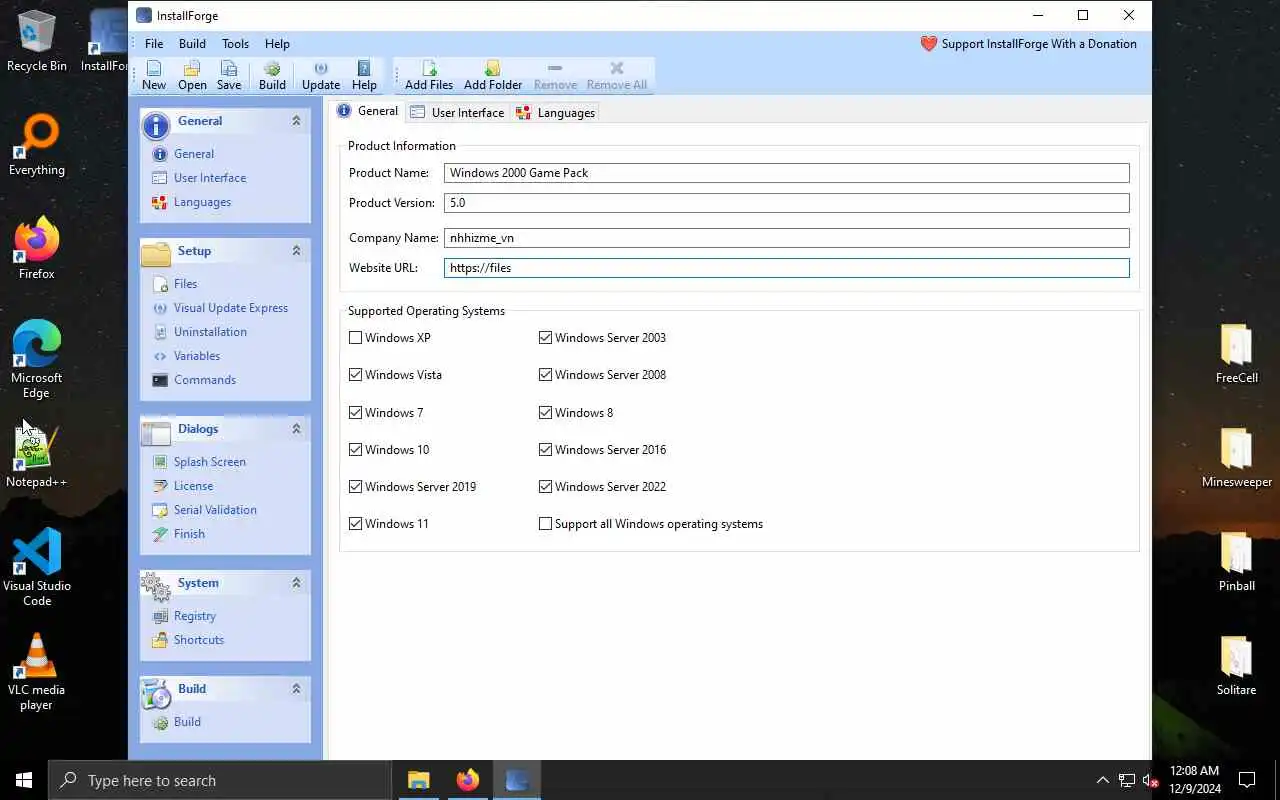Screen dimensions: 1280x800
Task: Click the Product Name input field
Action: (x=787, y=173)
